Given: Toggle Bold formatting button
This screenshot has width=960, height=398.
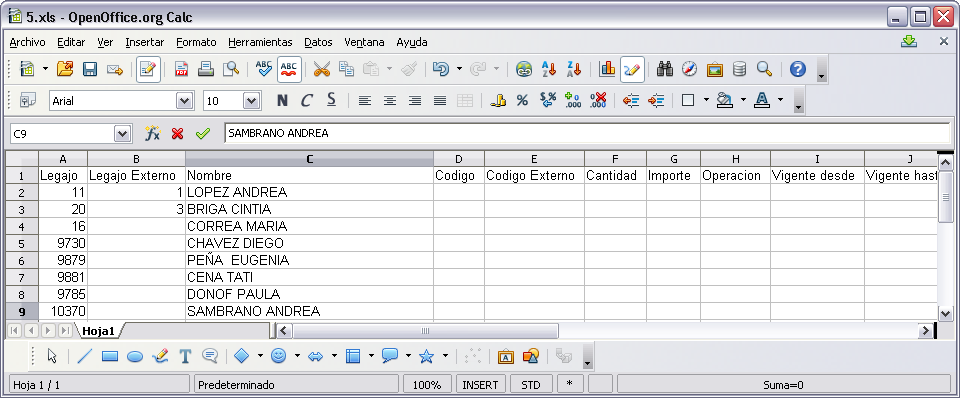Looking at the screenshot, I should [282, 100].
